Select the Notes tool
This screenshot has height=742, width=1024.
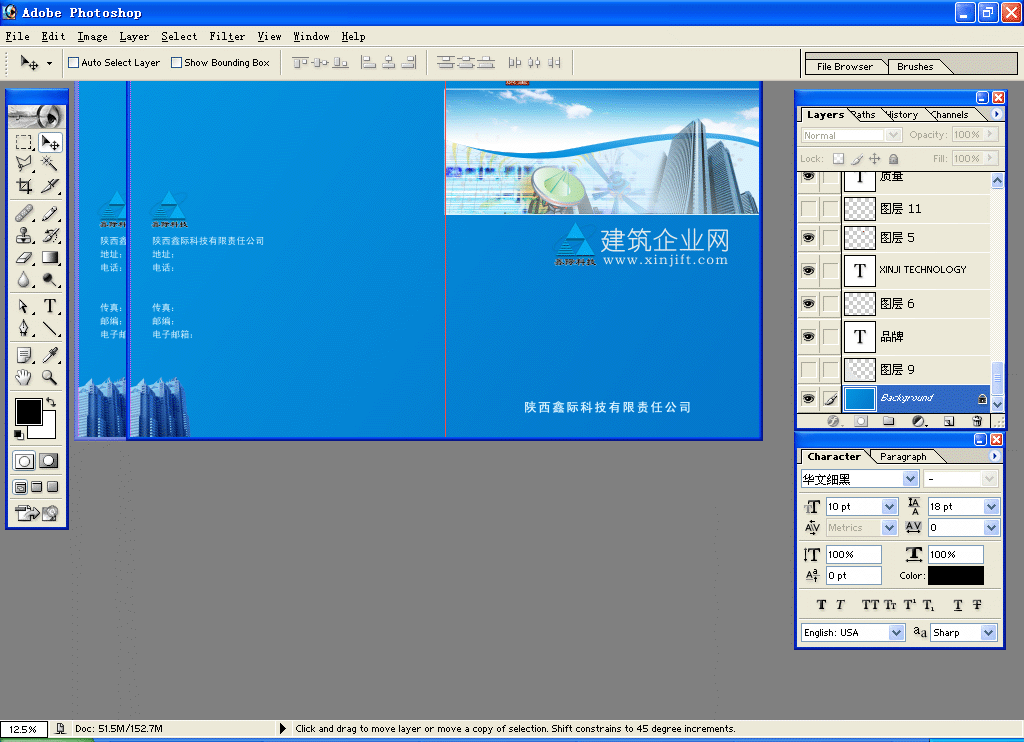24,355
